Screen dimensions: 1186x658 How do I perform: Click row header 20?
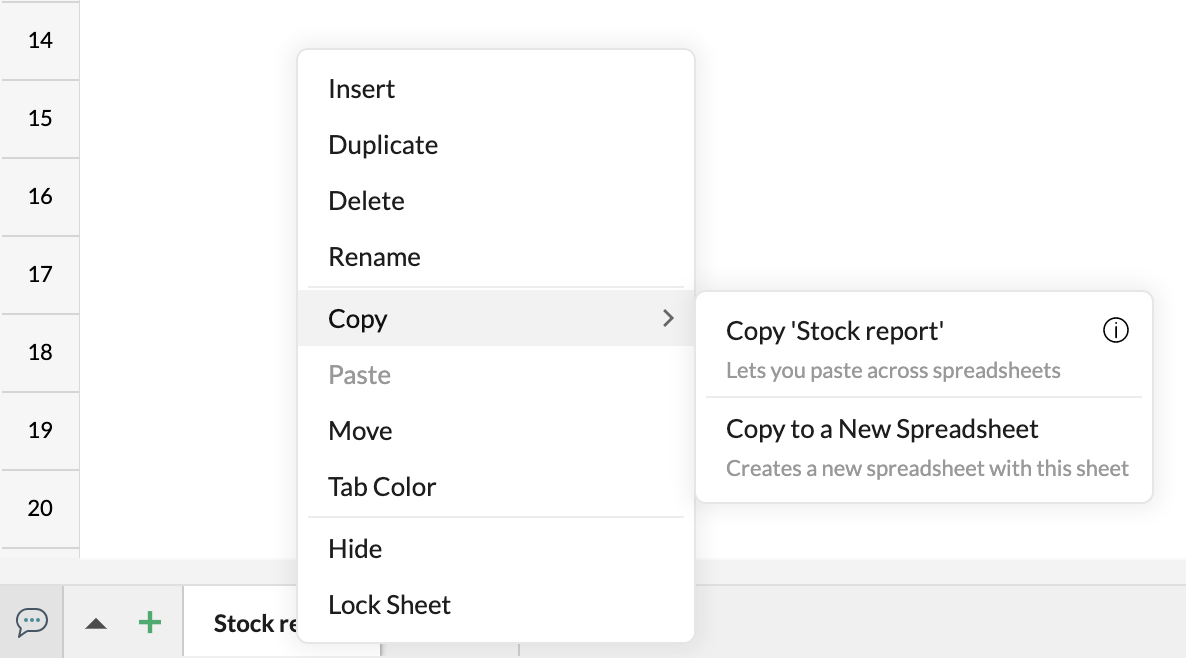pyautogui.click(x=40, y=508)
